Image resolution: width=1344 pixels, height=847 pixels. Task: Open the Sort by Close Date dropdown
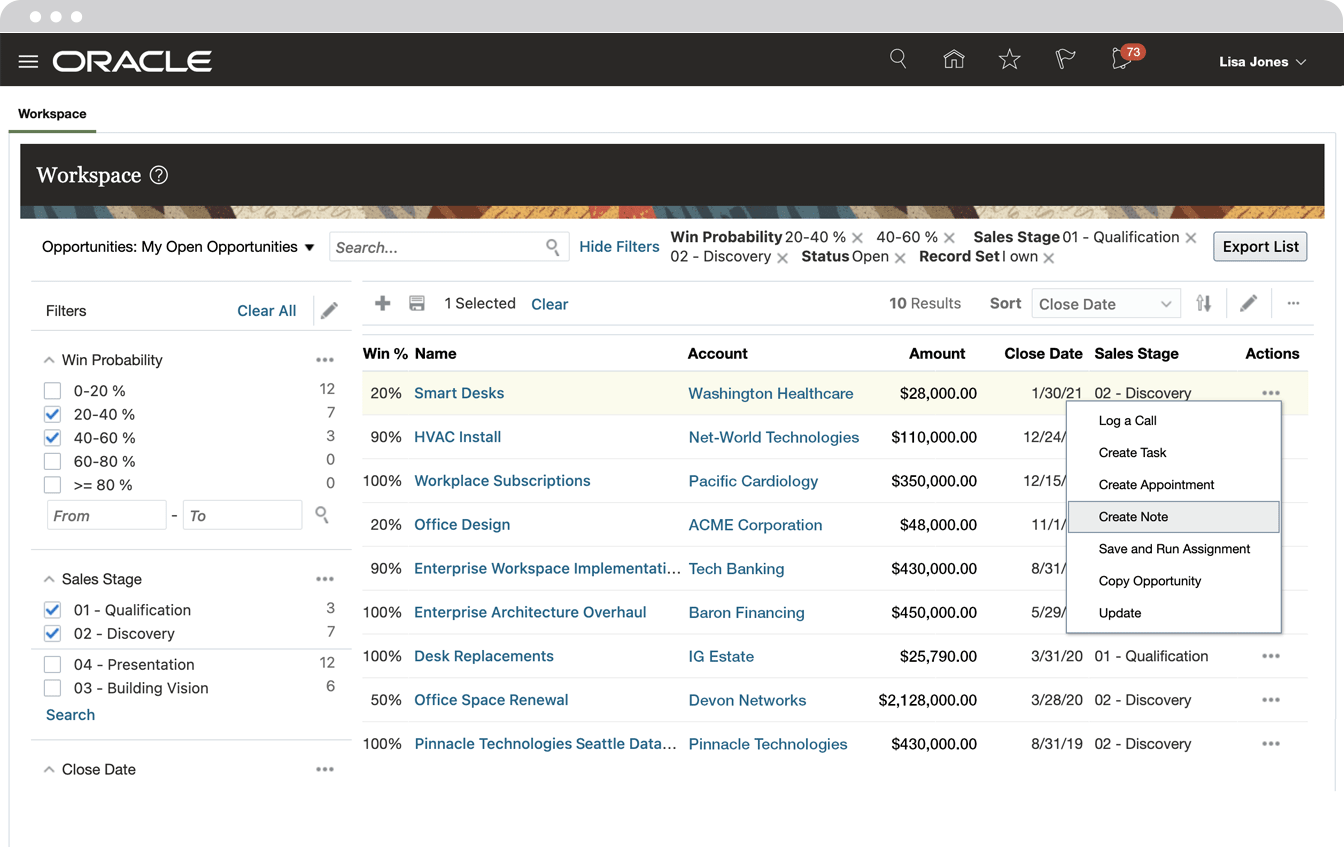pyautogui.click(x=1106, y=304)
